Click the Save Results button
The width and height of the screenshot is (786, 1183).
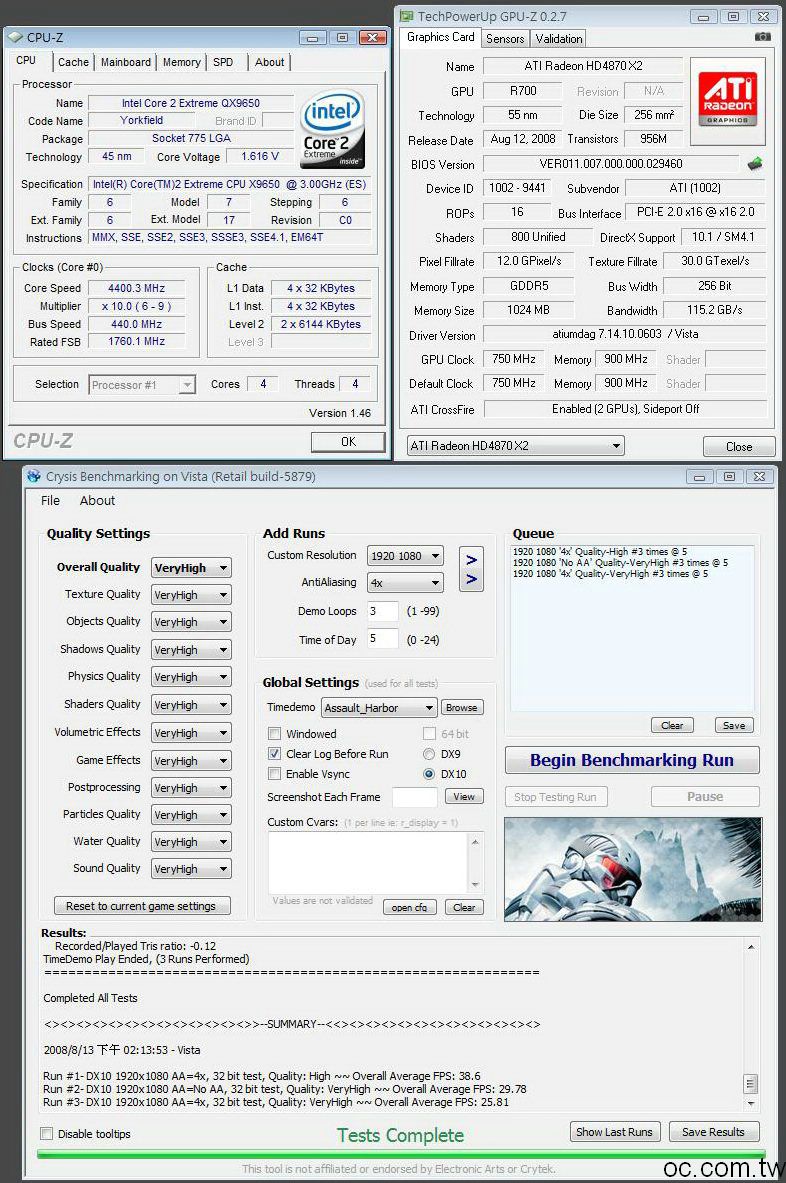(x=714, y=1132)
